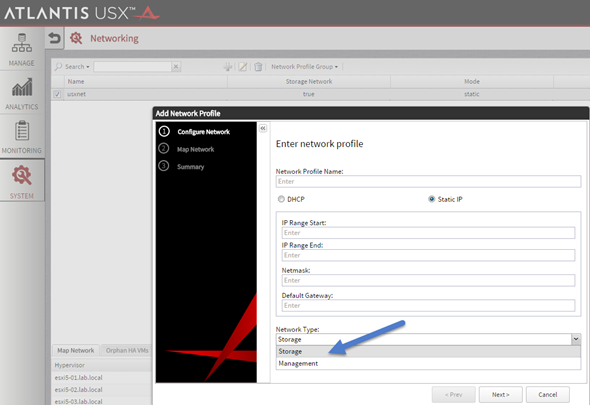590x405 pixels.
Task: Select the DHCP radio button
Action: pyautogui.click(x=281, y=199)
